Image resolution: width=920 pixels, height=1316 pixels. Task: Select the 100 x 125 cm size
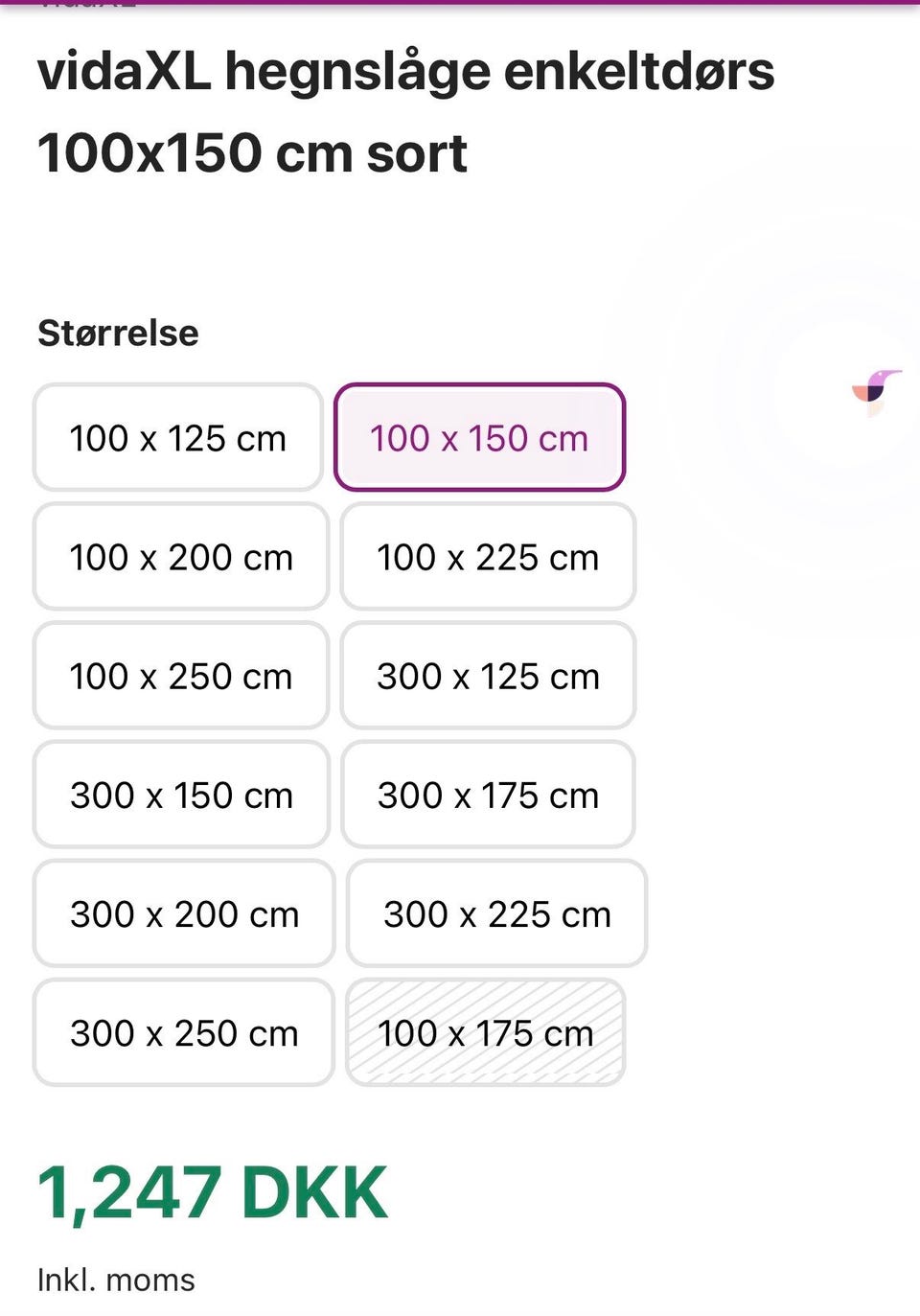(x=178, y=438)
